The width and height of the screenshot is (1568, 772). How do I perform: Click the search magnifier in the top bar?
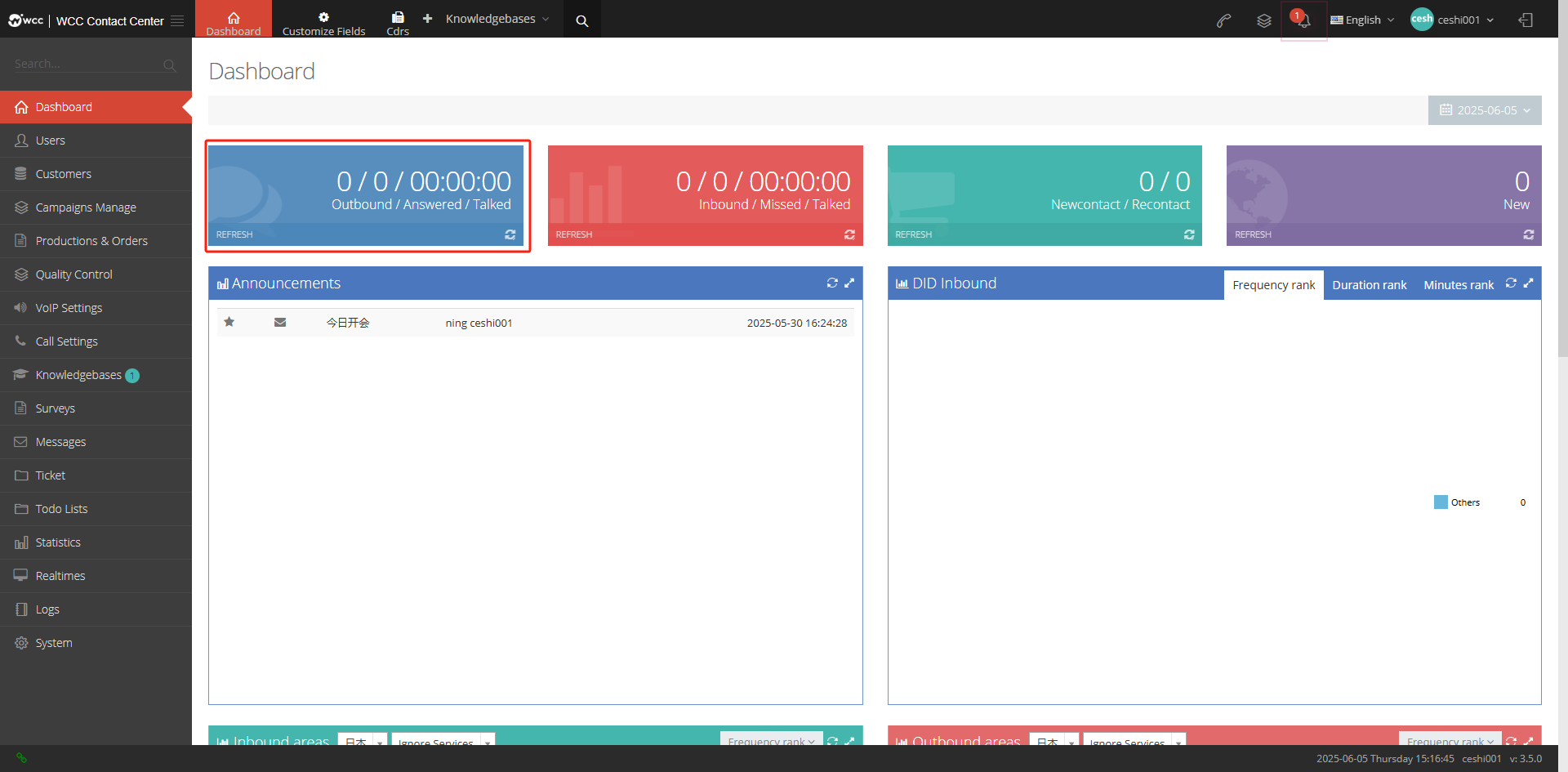click(582, 20)
